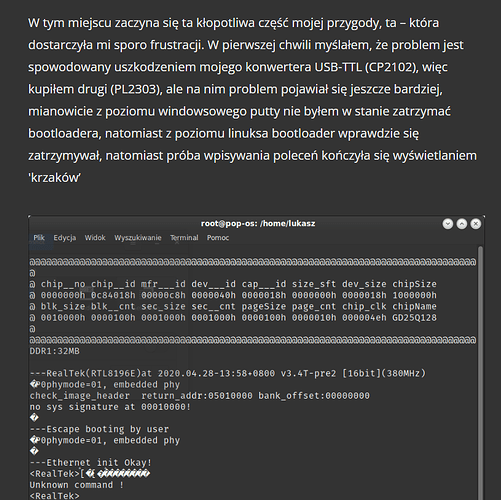Open the Edycja menu
Screen dimensions: 501x500
tap(65, 238)
